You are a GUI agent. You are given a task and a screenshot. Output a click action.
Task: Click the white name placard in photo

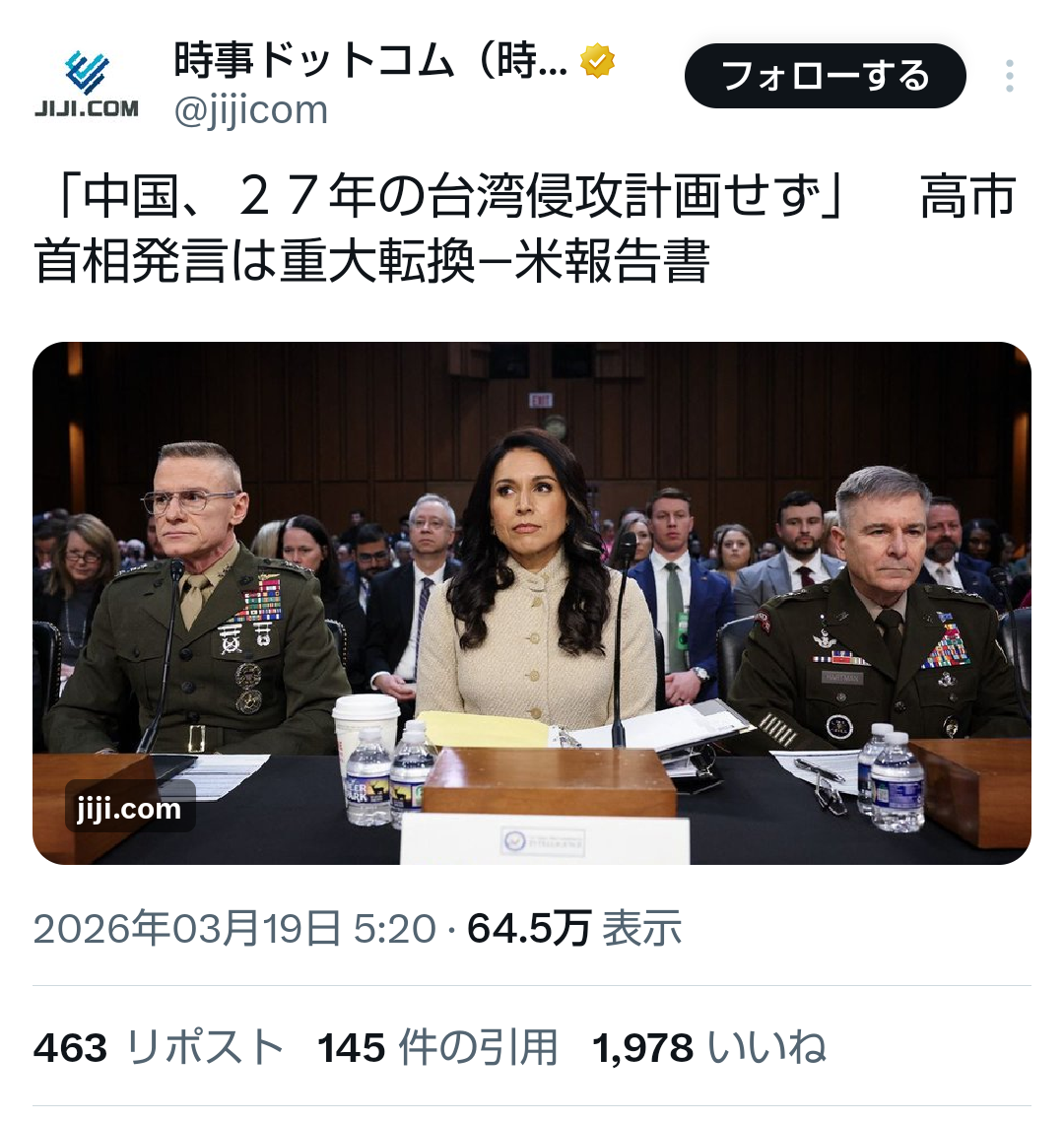tap(545, 839)
